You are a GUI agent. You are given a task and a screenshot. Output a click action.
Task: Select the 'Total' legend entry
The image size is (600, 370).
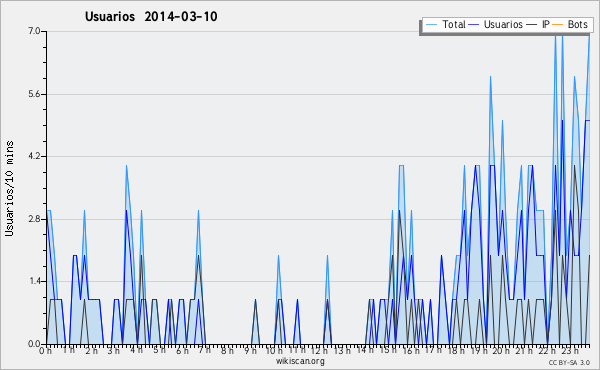pyautogui.click(x=454, y=24)
